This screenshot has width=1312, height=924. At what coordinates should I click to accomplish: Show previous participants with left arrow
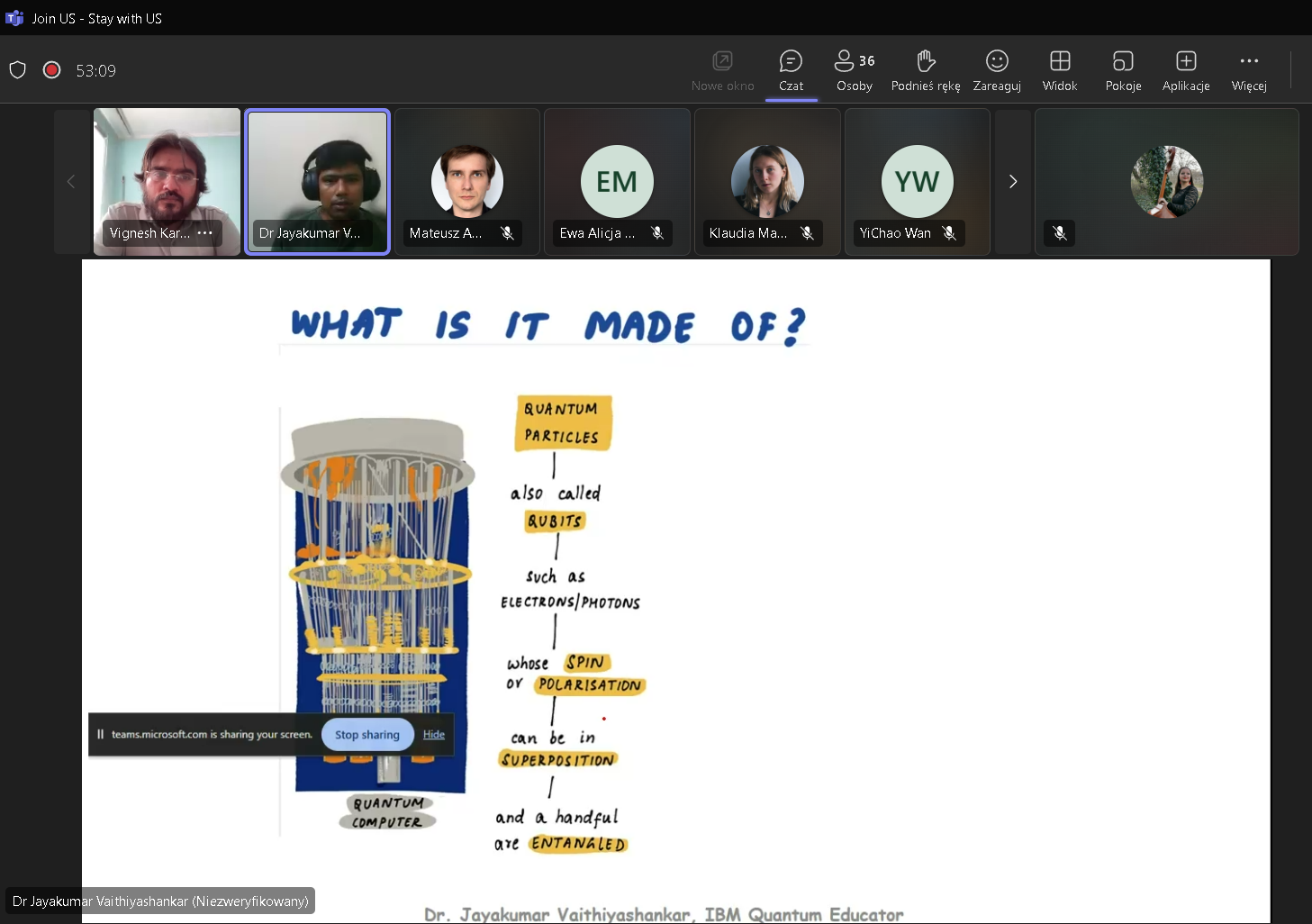[x=71, y=182]
